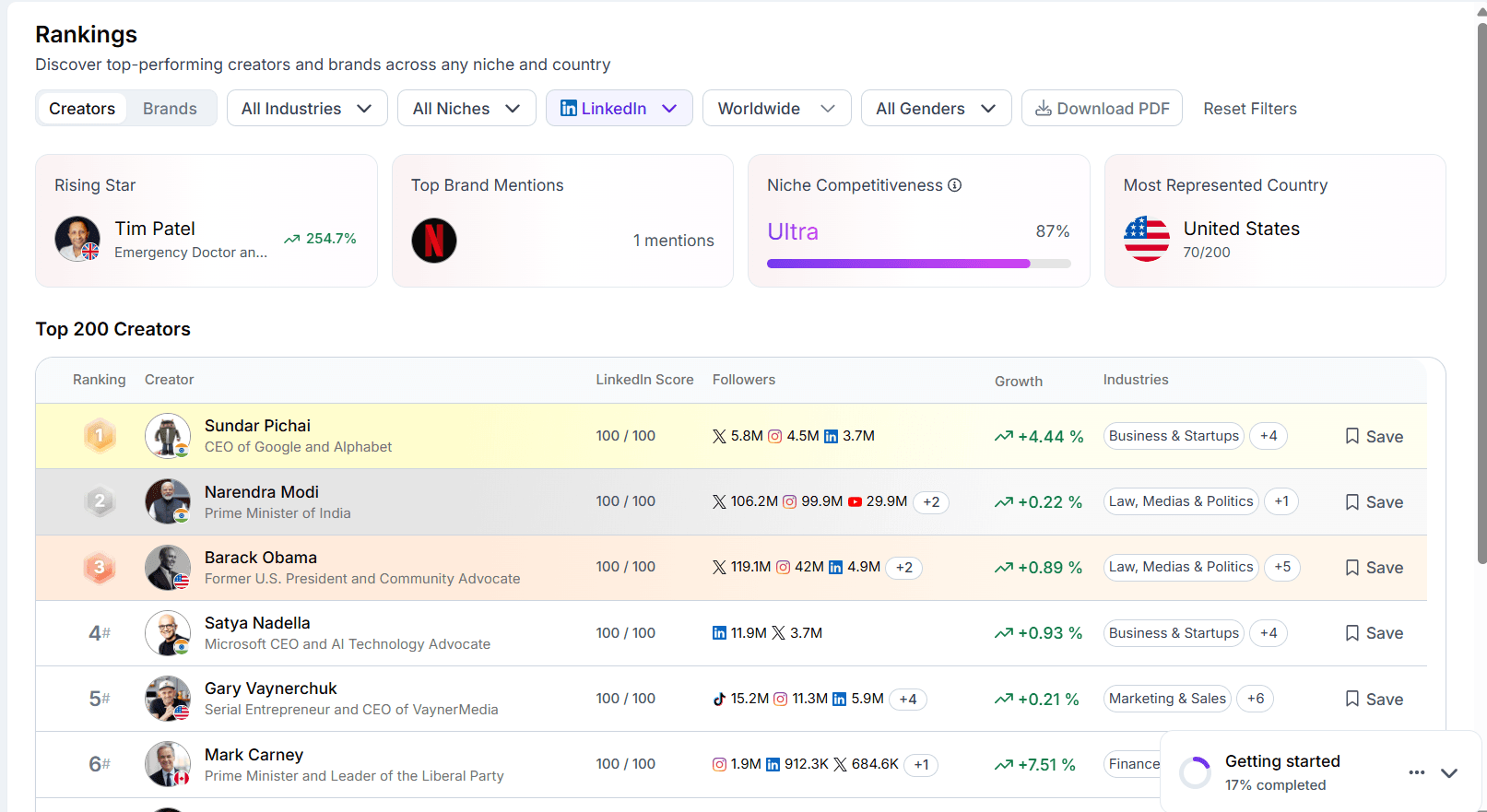Save Barack Obama to your list
1487x812 pixels.
click(x=1374, y=568)
